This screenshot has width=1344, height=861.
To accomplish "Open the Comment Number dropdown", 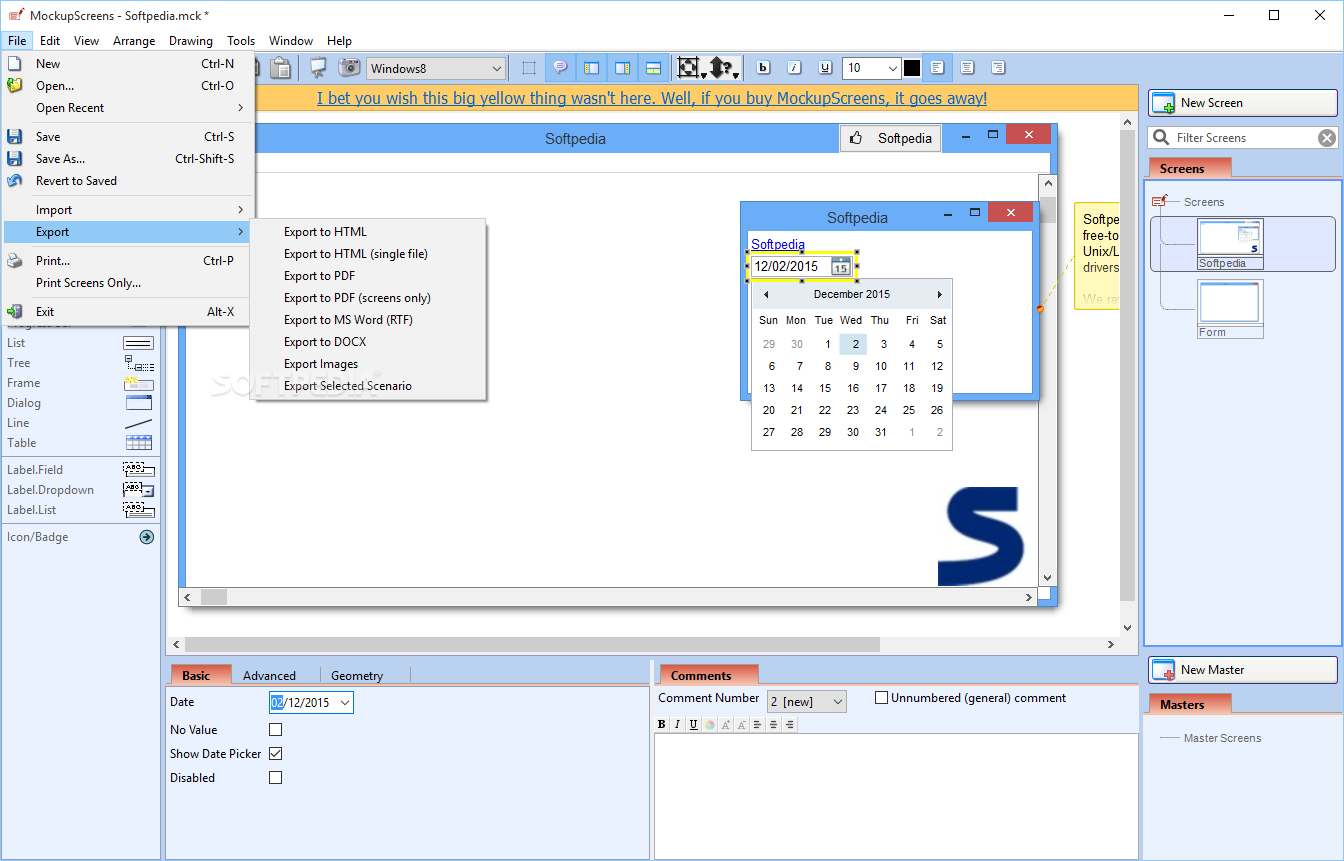I will pos(806,702).
